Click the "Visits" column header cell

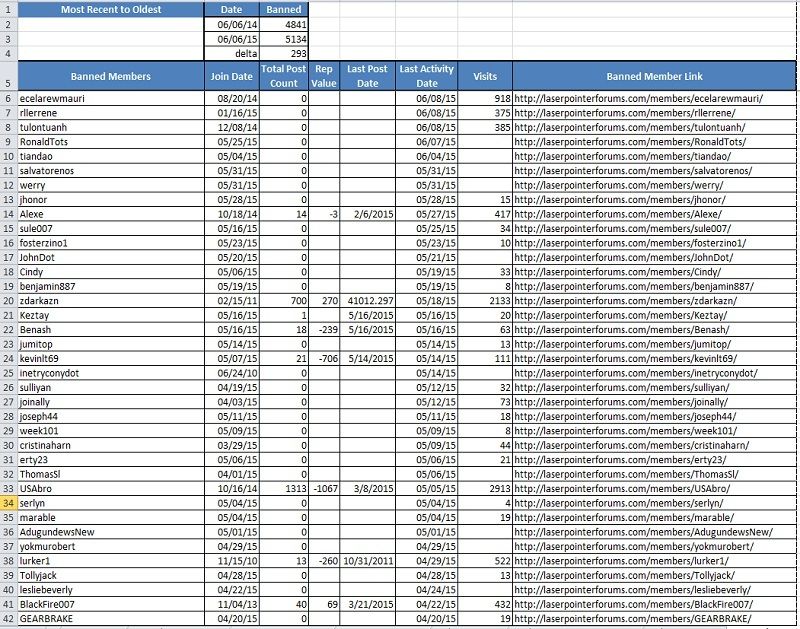click(485, 76)
